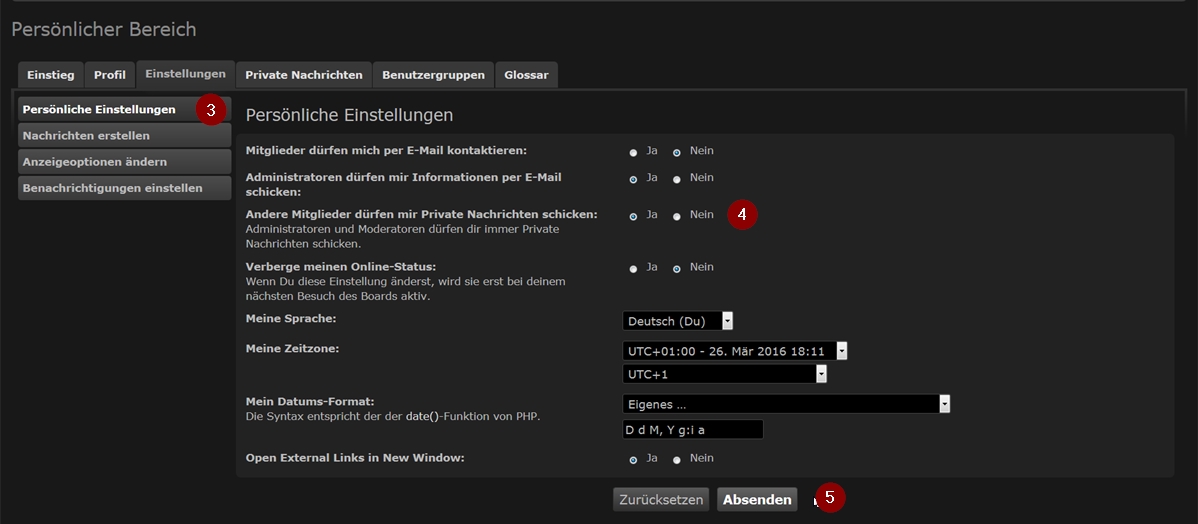The height and width of the screenshot is (524, 1198).
Task: Open Nachrichten erstellen in sidebar
Action: point(125,135)
